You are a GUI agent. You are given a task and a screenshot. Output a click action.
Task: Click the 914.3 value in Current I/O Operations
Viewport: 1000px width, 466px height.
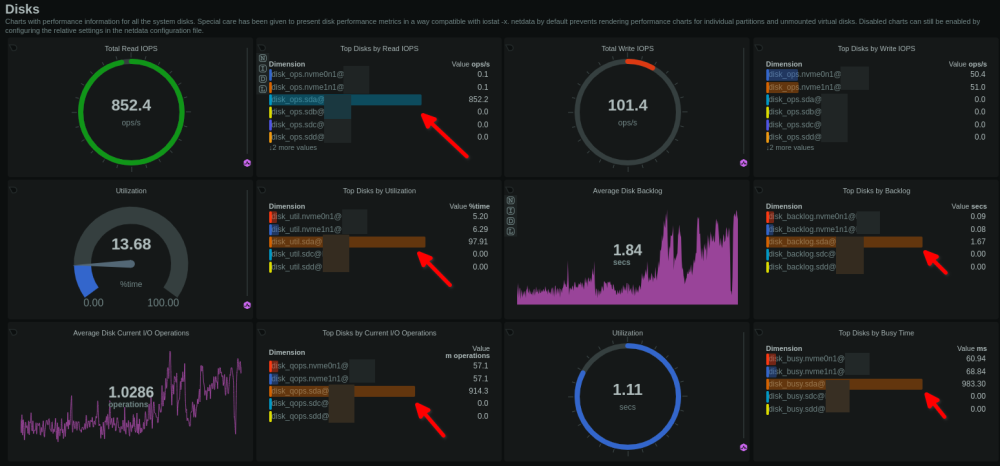478,391
